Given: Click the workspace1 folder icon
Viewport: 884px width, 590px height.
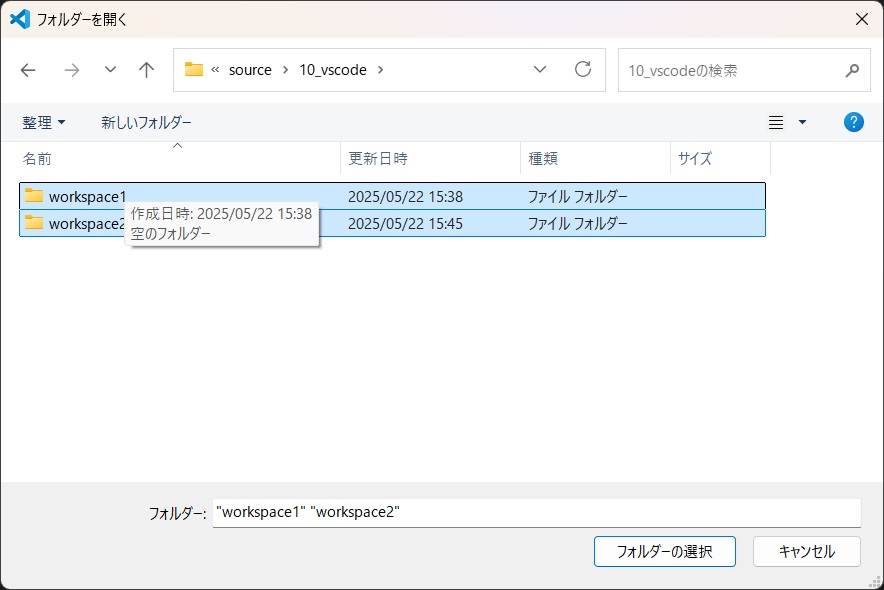Looking at the screenshot, I should (35, 196).
